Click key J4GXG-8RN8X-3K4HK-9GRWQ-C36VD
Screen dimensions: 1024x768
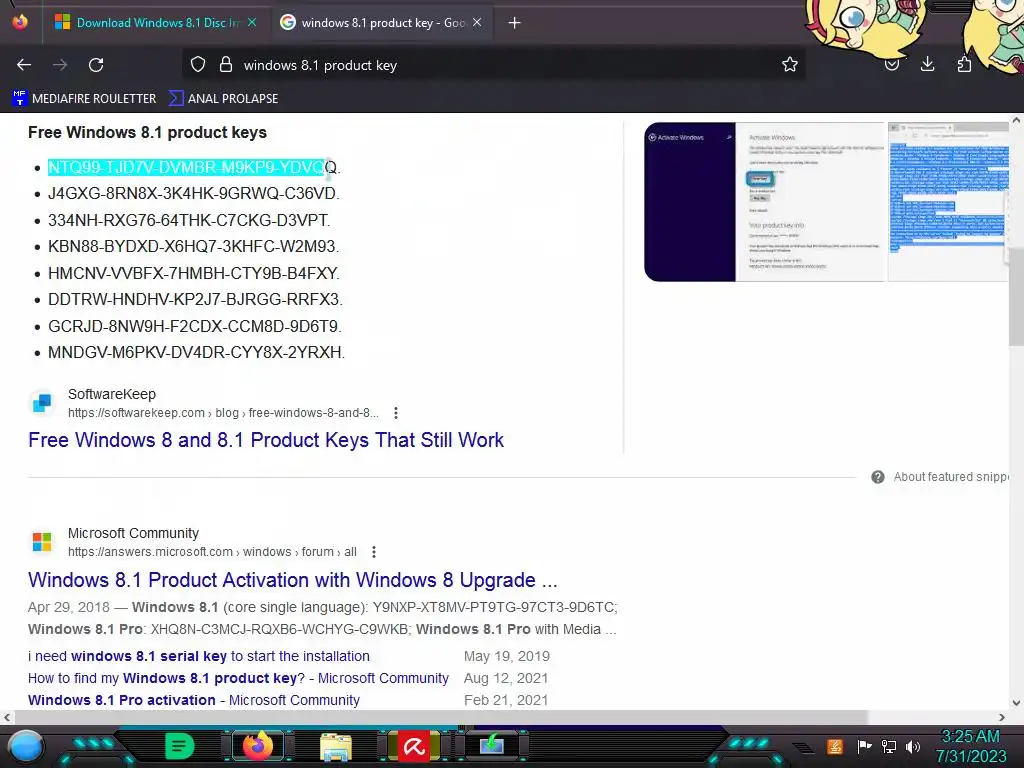pos(193,194)
